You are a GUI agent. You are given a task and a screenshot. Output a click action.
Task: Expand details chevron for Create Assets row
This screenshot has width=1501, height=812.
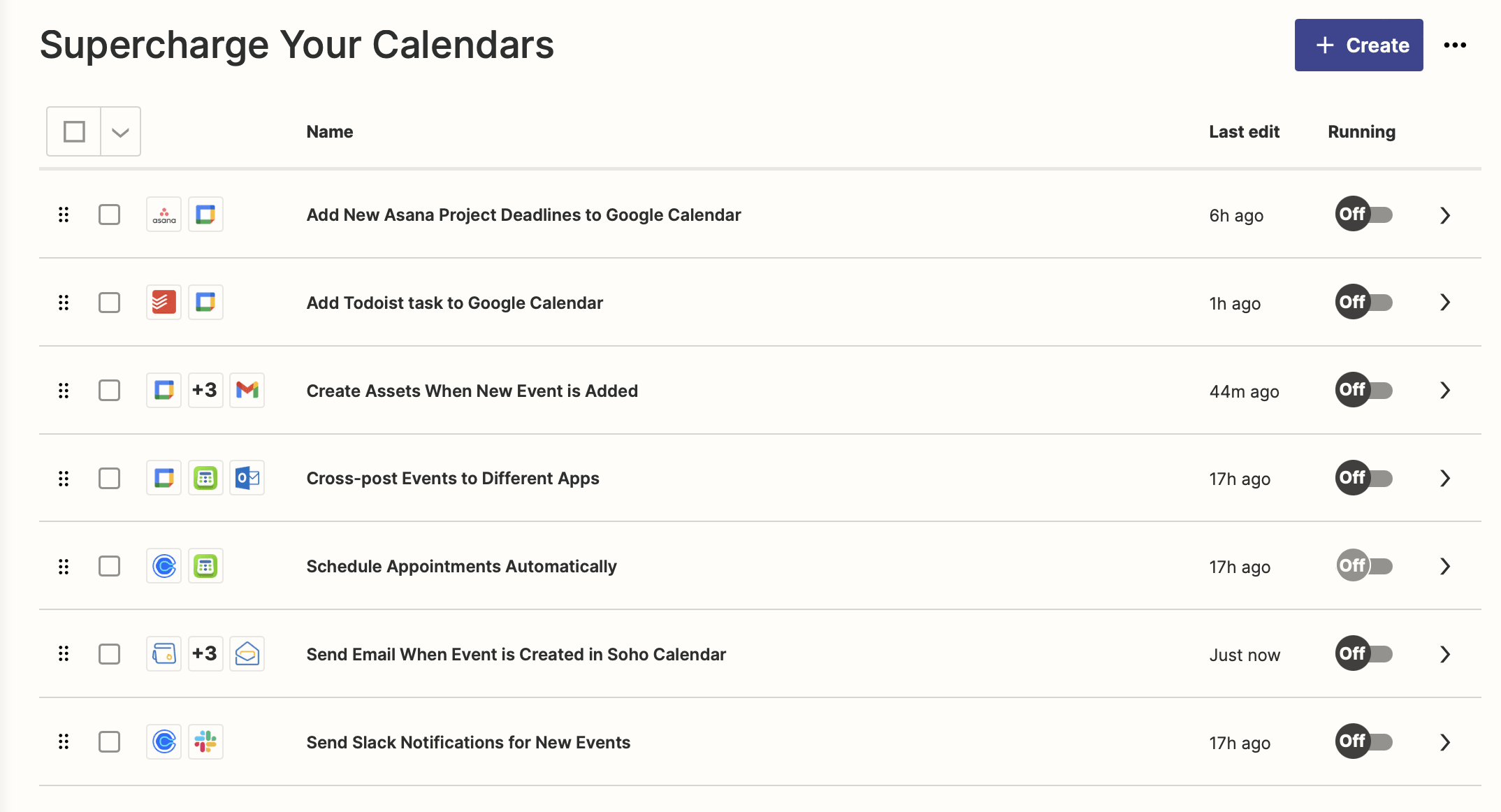tap(1445, 390)
